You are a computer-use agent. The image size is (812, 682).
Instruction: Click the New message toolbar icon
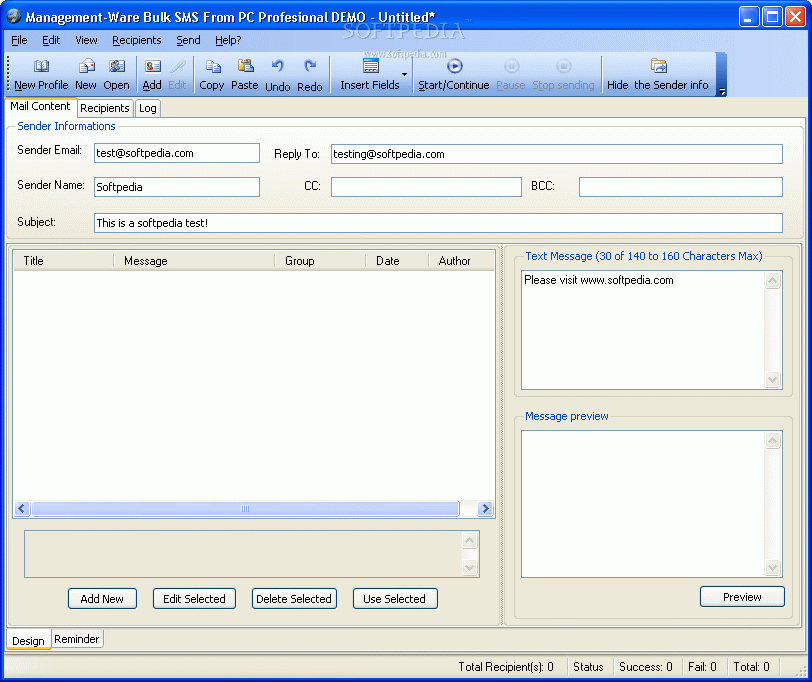pos(86,66)
